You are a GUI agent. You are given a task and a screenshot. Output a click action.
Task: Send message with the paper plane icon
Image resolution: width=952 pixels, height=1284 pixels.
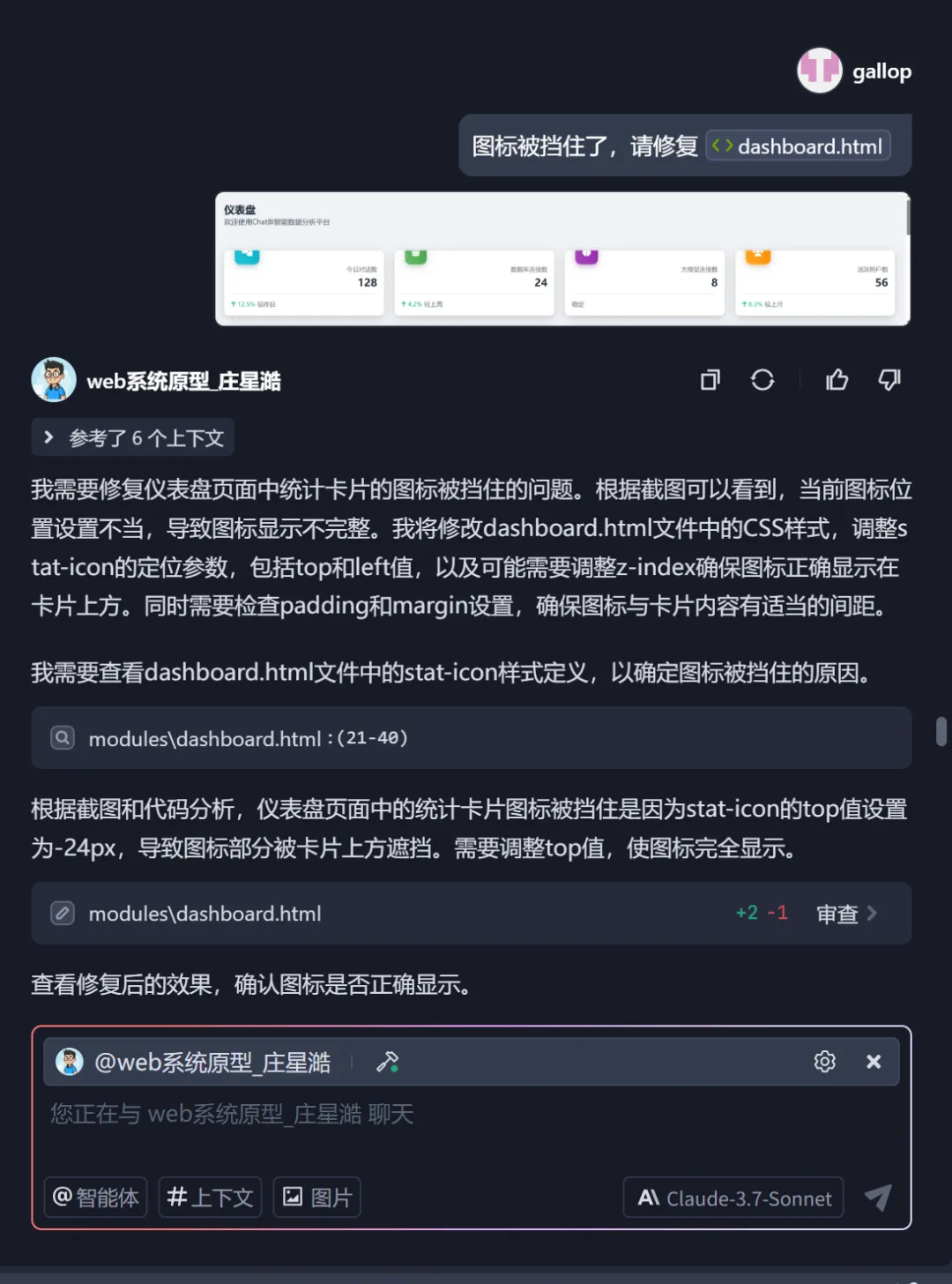(x=878, y=1197)
